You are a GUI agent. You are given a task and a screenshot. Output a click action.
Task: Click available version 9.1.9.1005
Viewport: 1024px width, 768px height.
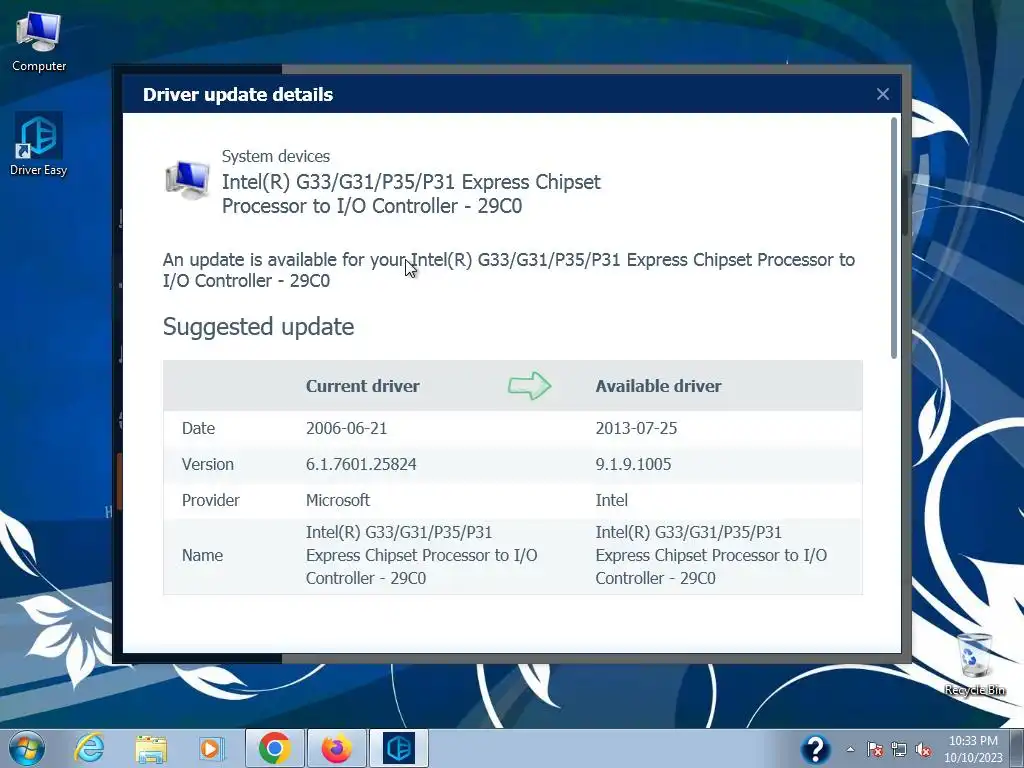pyautogui.click(x=633, y=464)
